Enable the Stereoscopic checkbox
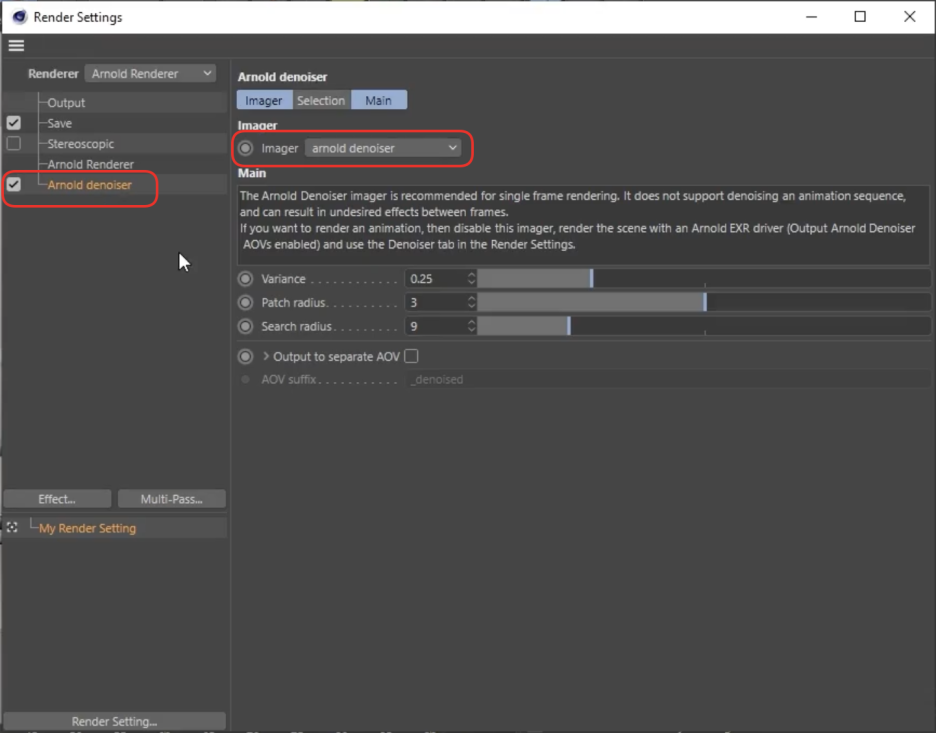Viewport: 936px width, 733px height. click(x=14, y=144)
